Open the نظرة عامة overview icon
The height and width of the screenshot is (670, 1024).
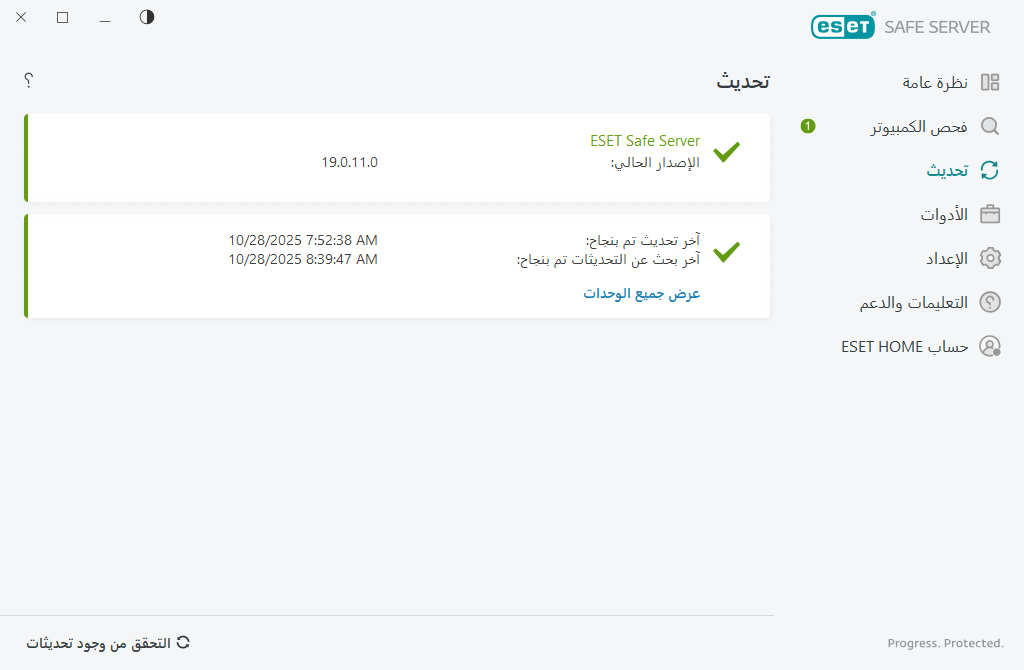990,82
